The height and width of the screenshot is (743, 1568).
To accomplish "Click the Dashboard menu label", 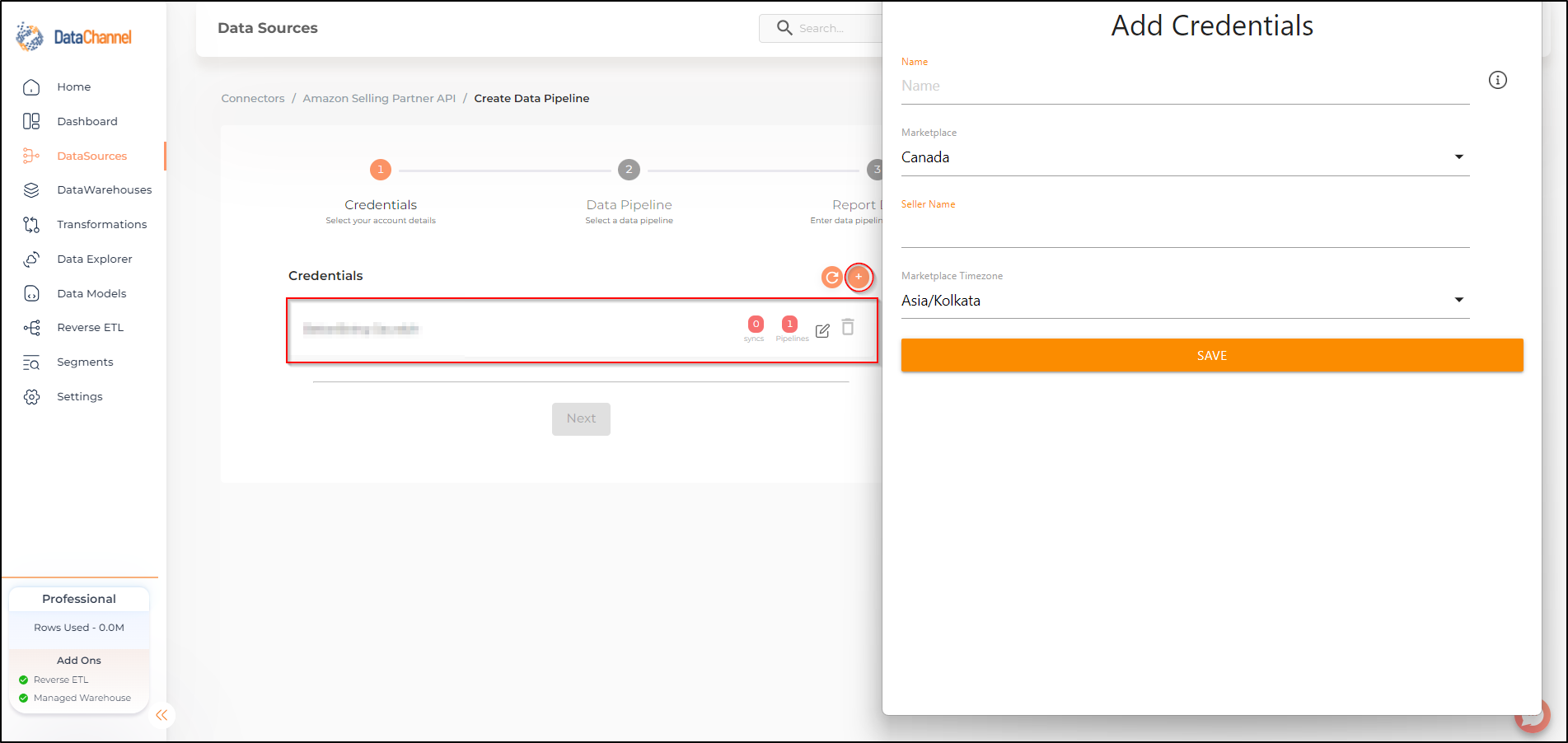I will point(87,122).
